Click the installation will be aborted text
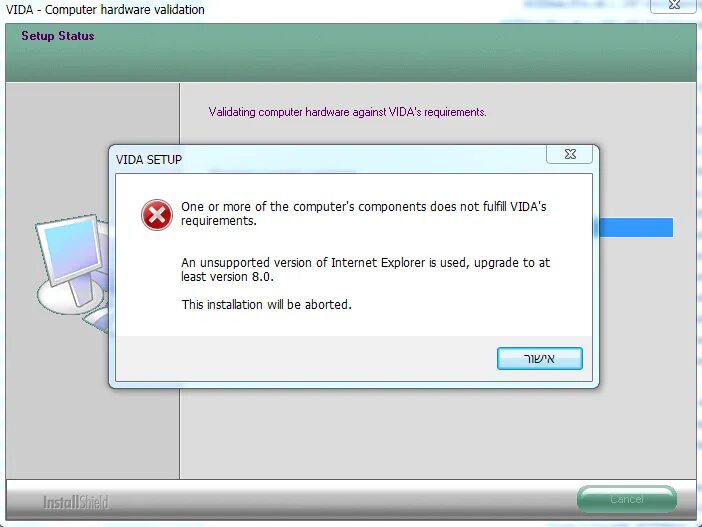Screen dimensions: 702x527 pos(266,304)
